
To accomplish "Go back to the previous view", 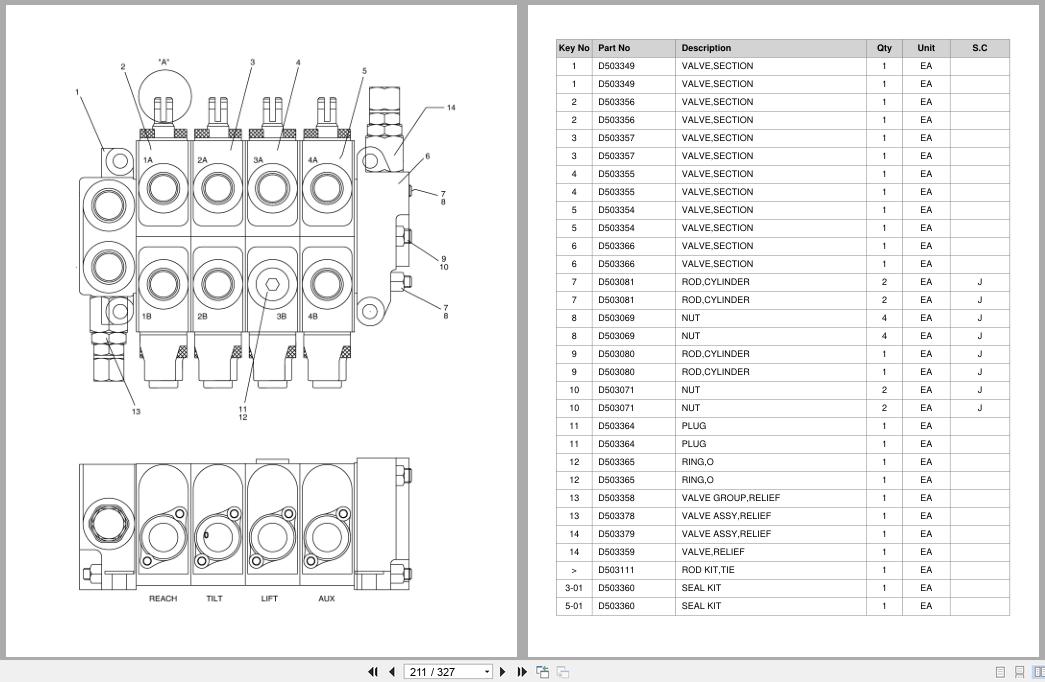I will point(542,672).
